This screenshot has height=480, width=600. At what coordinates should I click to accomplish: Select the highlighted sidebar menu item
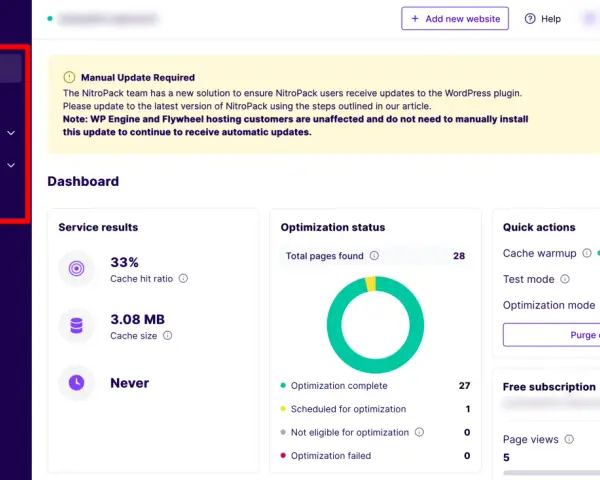[10, 68]
